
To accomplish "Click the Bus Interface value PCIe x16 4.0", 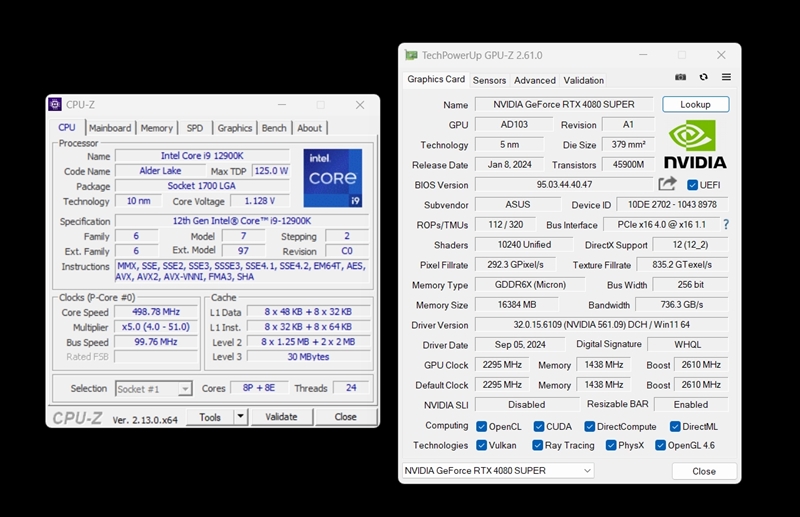I will point(661,225).
